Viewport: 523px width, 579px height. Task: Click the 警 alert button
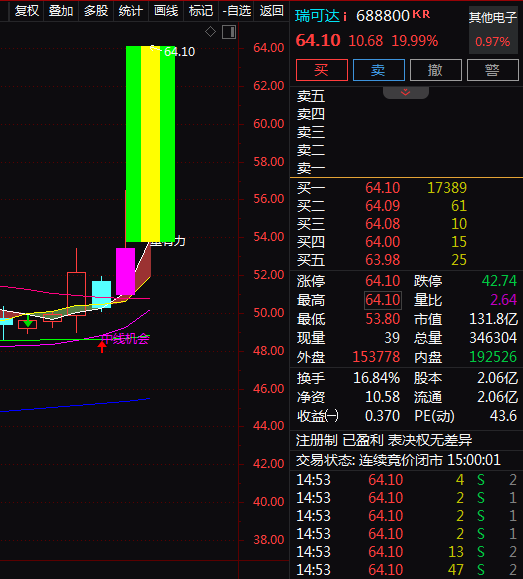[493, 70]
